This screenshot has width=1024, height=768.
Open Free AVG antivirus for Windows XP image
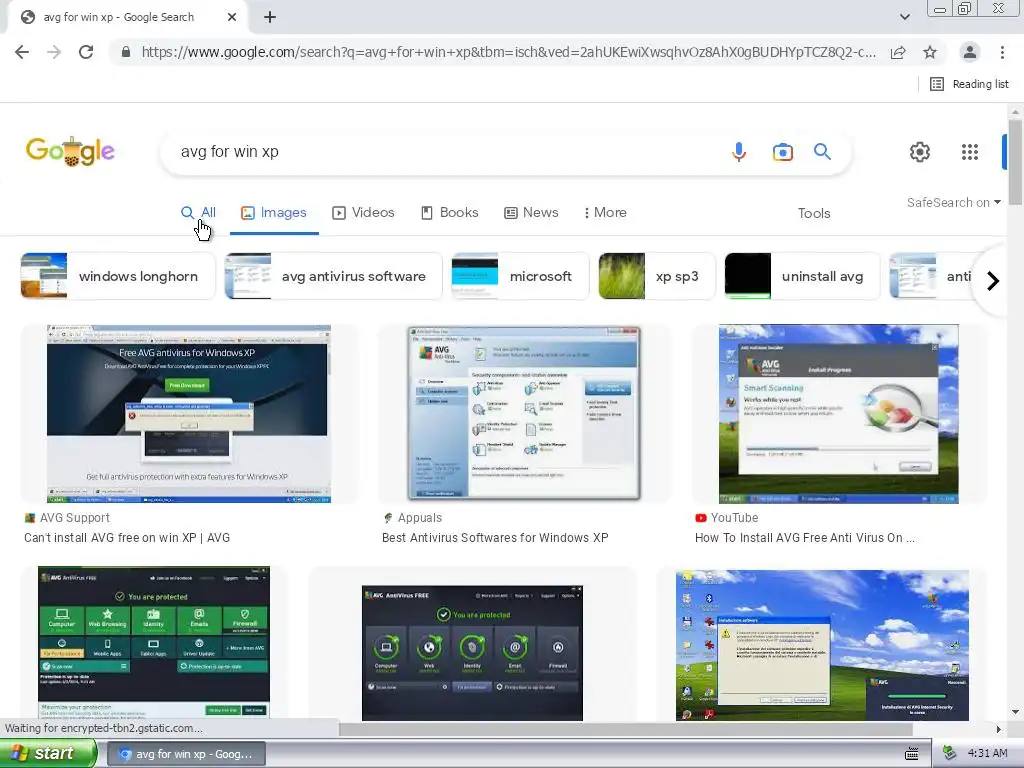pos(189,414)
